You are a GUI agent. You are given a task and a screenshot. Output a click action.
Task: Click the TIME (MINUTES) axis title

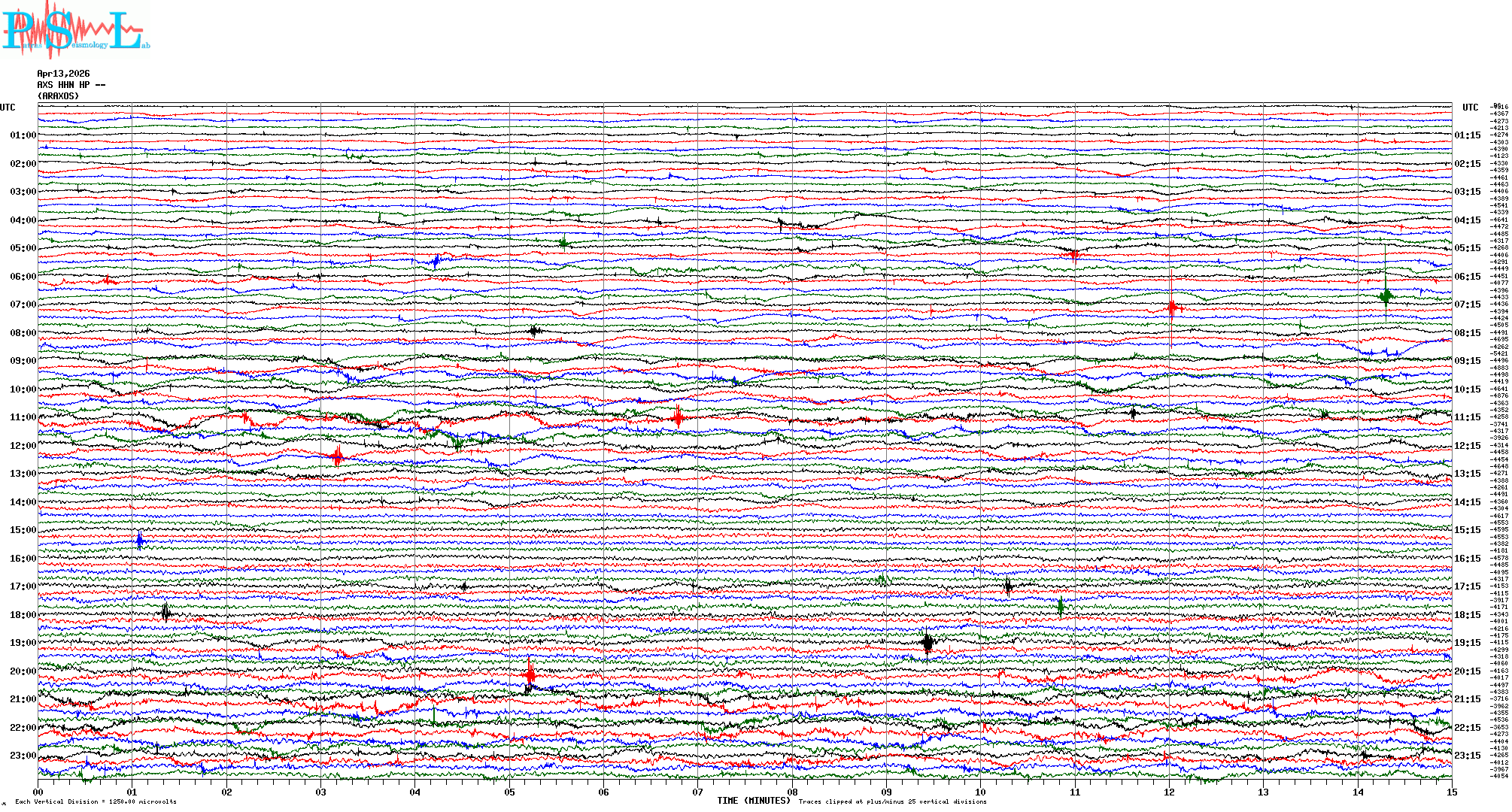[x=753, y=801]
